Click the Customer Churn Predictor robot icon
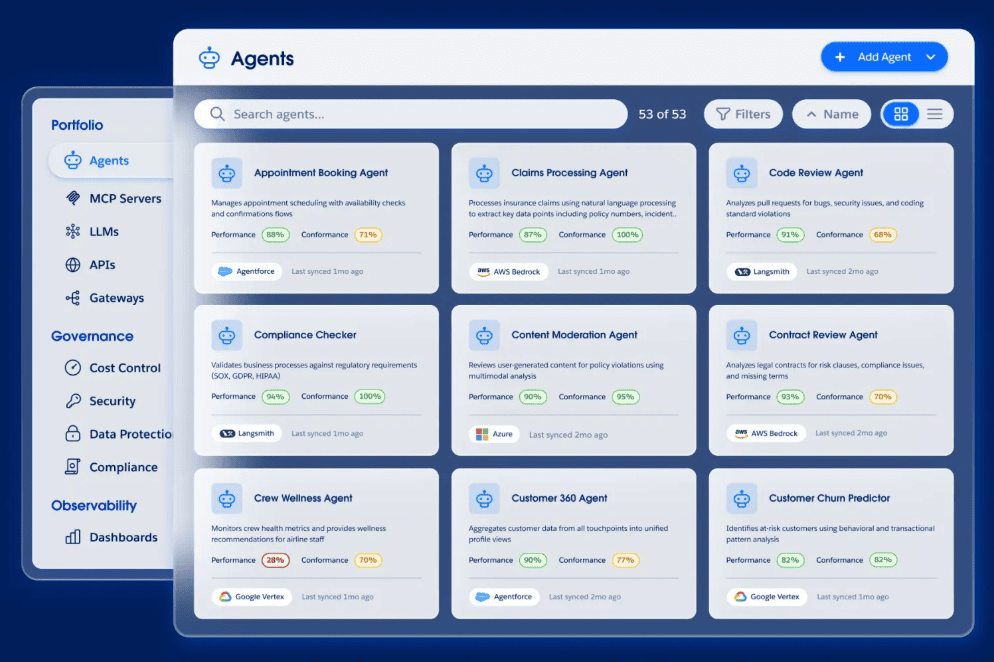This screenshot has width=994, height=662. [x=742, y=498]
